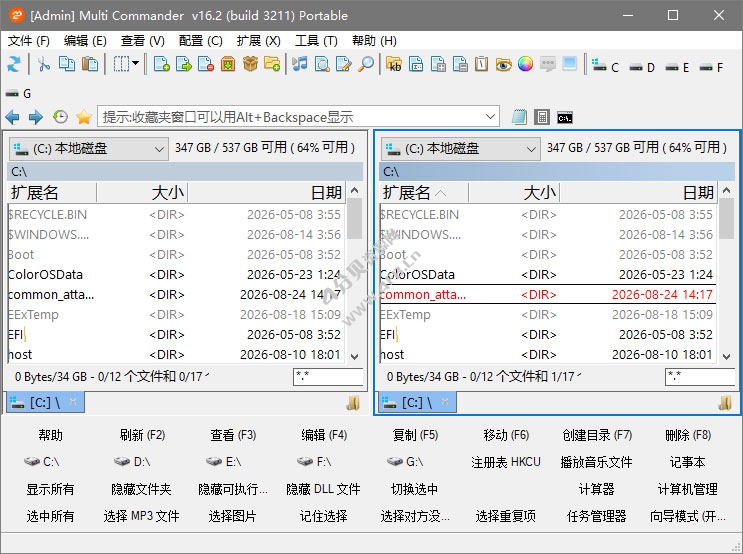Screen dimensions: 743x554
Task: Click the notepad icon beside command field
Action: (519, 117)
